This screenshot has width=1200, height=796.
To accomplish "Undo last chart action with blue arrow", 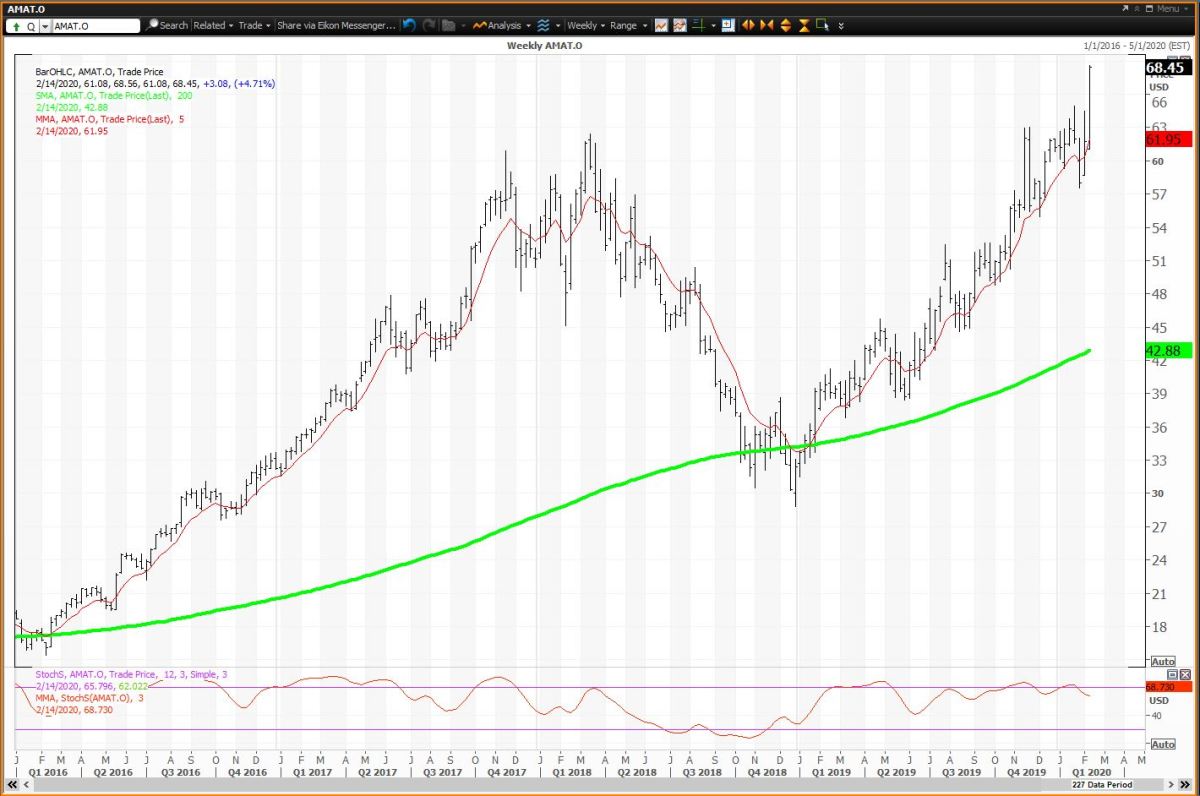I will point(410,25).
